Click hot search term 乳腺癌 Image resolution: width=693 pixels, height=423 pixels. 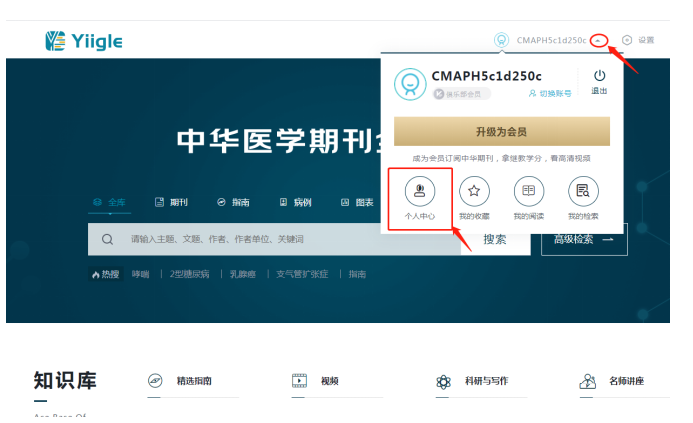pyautogui.click(x=243, y=274)
